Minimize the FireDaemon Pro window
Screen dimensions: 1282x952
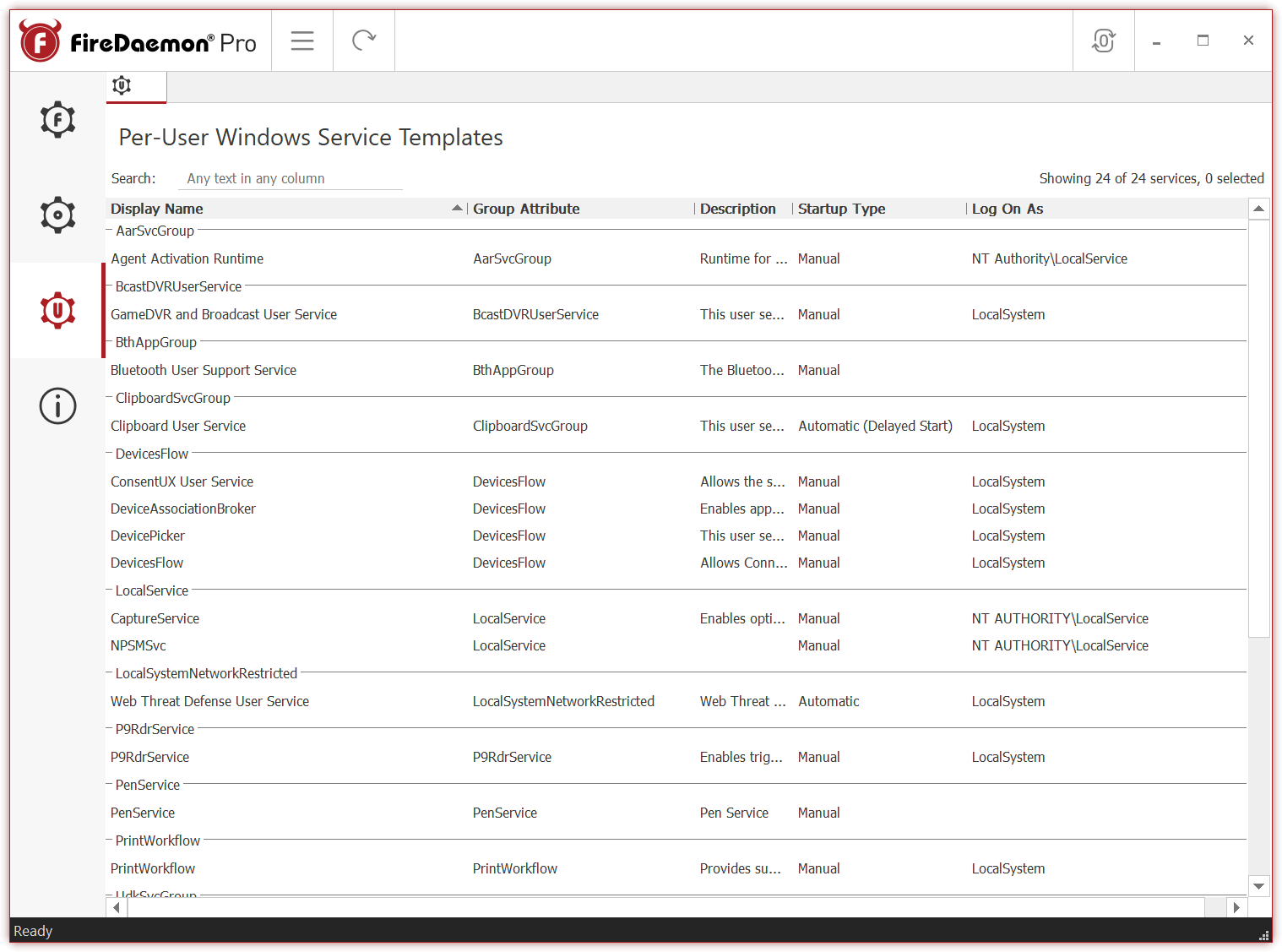point(1156,41)
